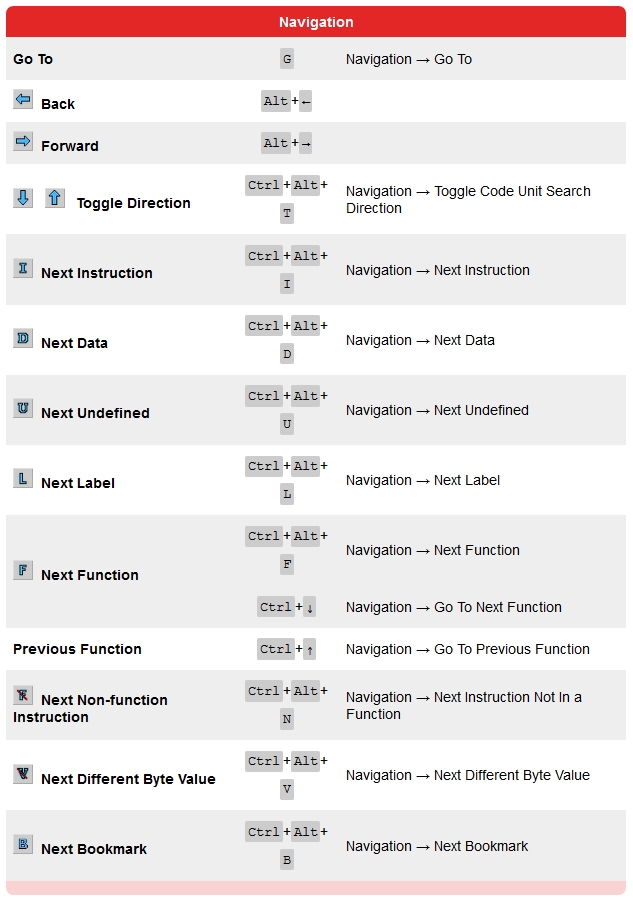Click the G shortcut key for Go To
Viewport: 633px width, 900px height.
(x=287, y=59)
